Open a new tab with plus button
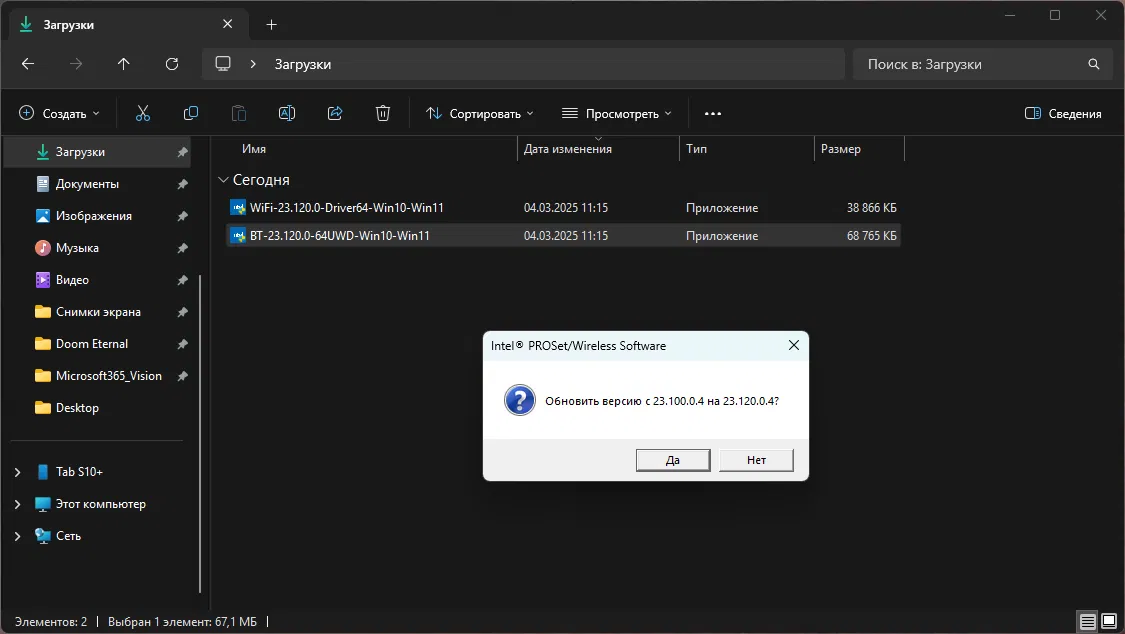The width and height of the screenshot is (1125, 634). pos(271,24)
